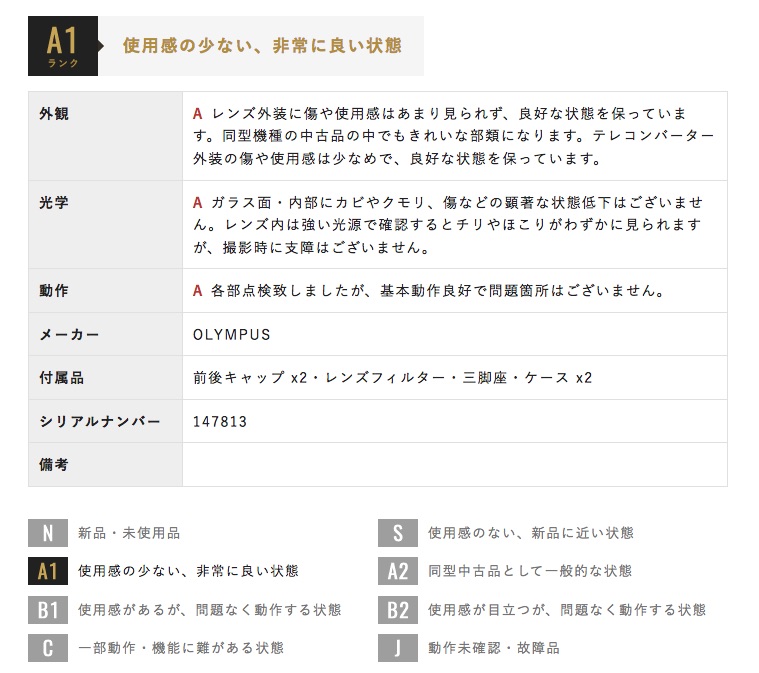The height and width of the screenshot is (673, 759).
Task: Click the 付属品 accessories list text
Action: coord(393,378)
